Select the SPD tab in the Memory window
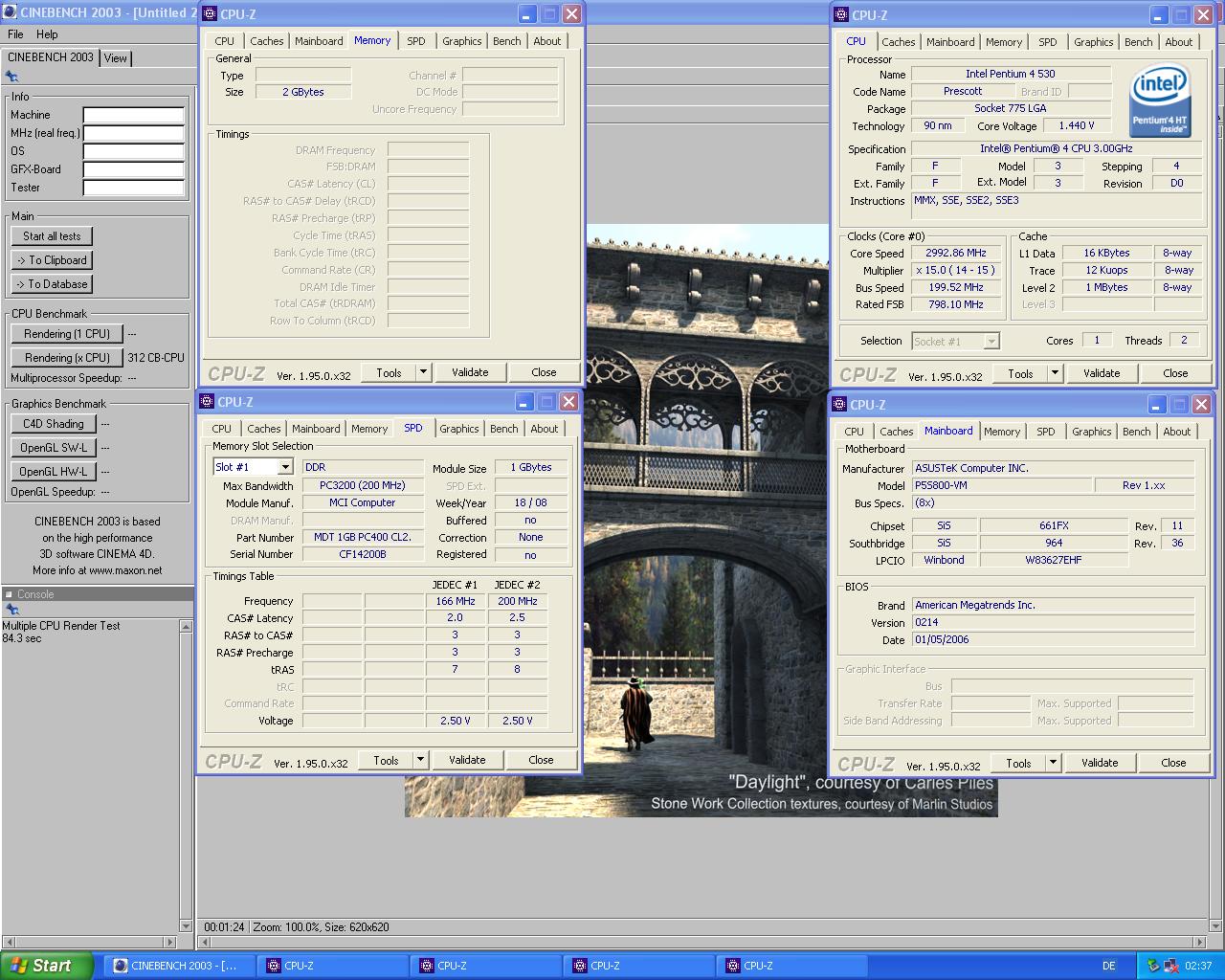The image size is (1225, 980). click(x=416, y=41)
